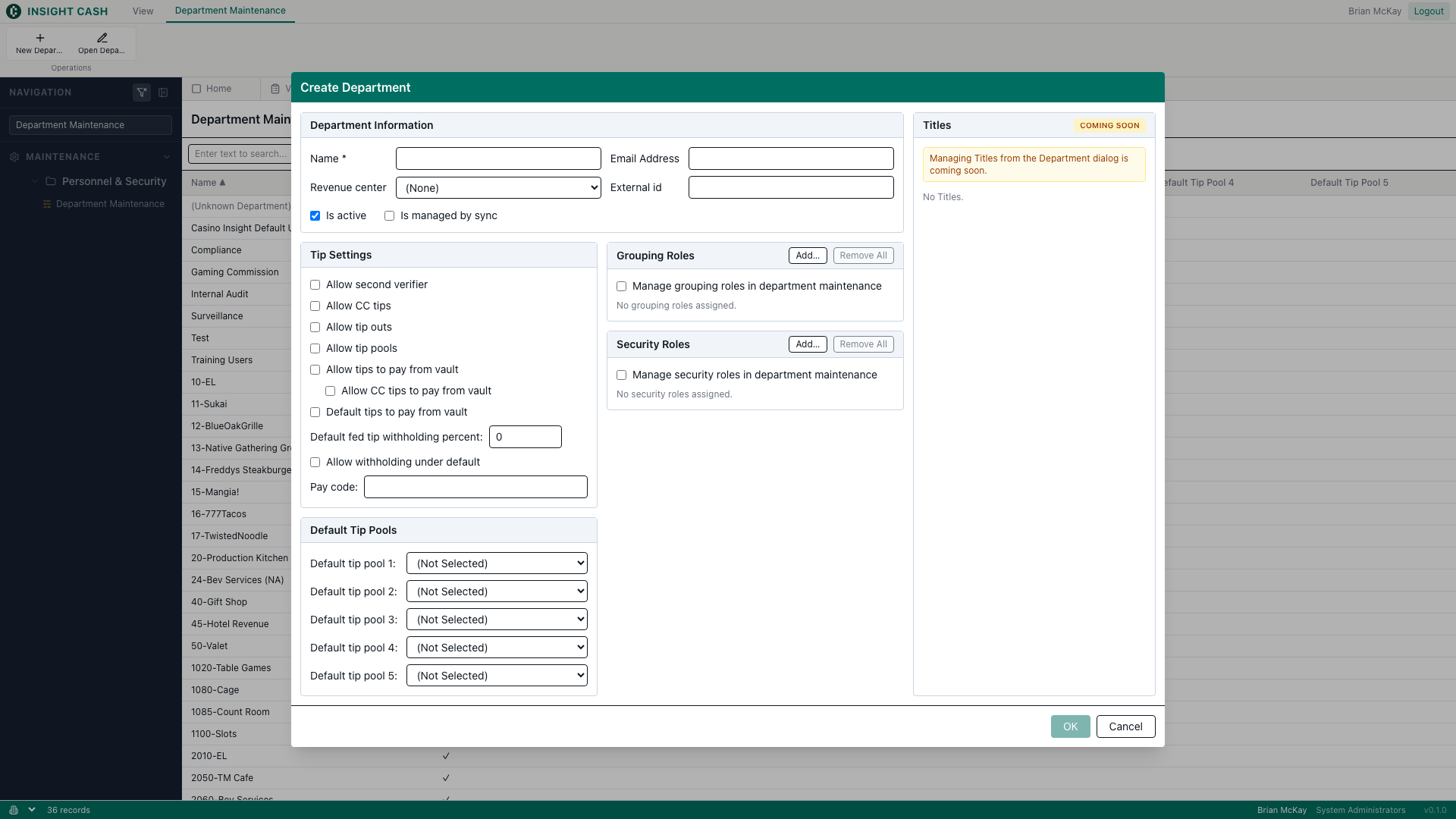Click the Email Address input field
This screenshot has height=819, width=1456.
(791, 158)
